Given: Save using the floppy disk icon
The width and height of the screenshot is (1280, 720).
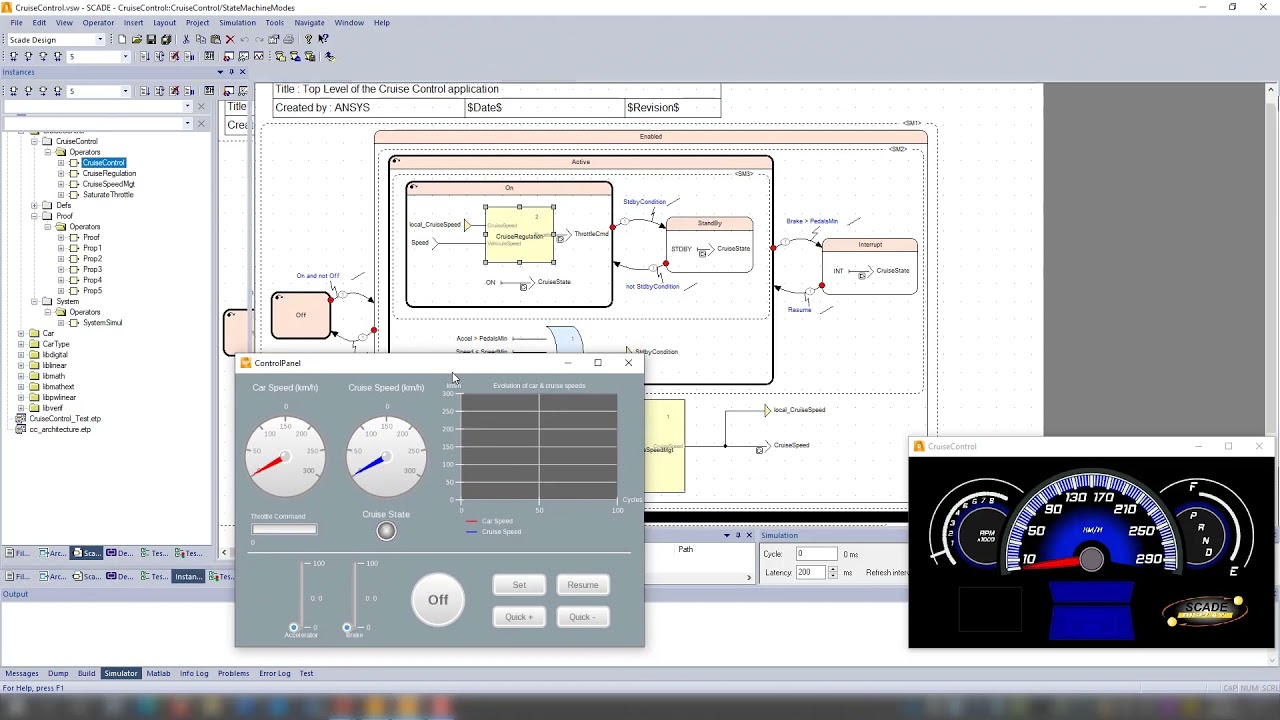Looking at the screenshot, I should click(x=151, y=39).
